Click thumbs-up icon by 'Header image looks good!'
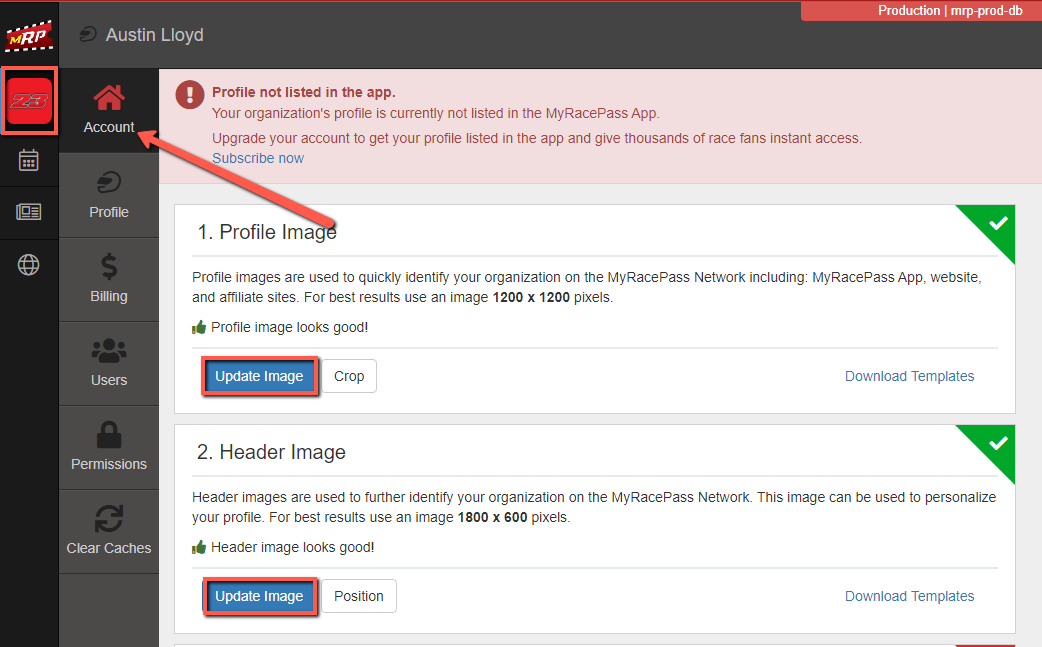This screenshot has width=1042, height=647. click(x=199, y=547)
